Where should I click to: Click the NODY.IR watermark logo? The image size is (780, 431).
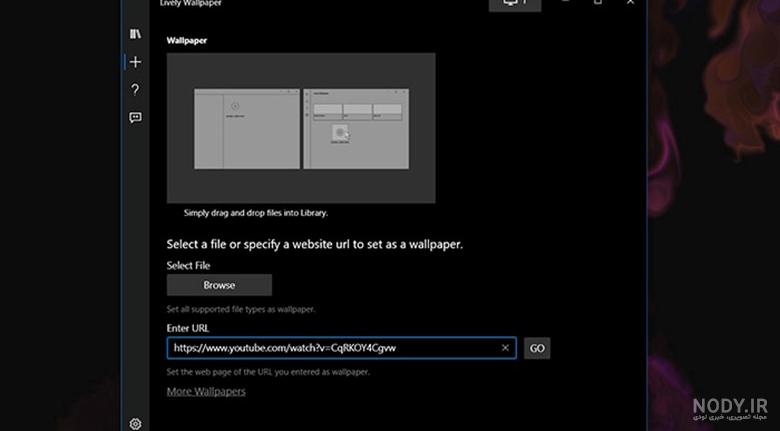pyautogui.click(x=730, y=408)
